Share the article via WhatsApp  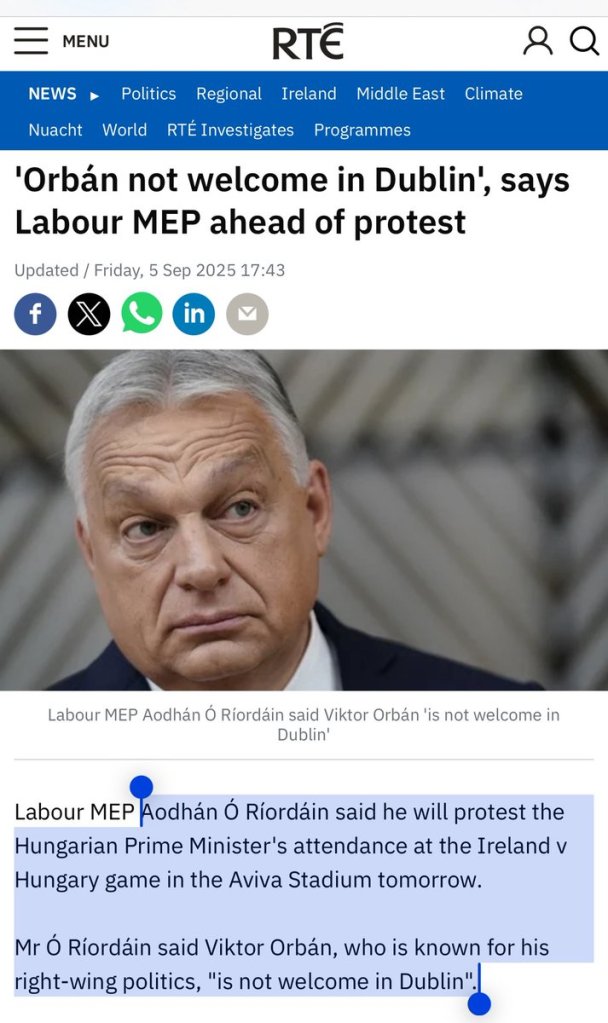pyautogui.click(x=142, y=314)
